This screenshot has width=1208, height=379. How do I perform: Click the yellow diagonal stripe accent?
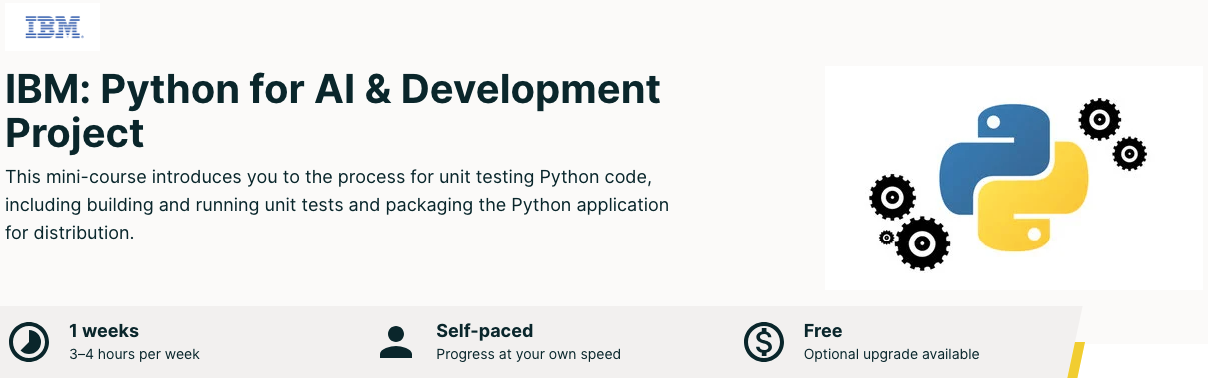[x=1076, y=361]
